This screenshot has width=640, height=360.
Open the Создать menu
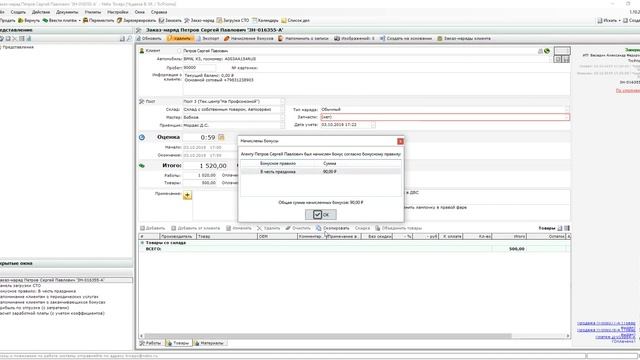coord(18,12)
